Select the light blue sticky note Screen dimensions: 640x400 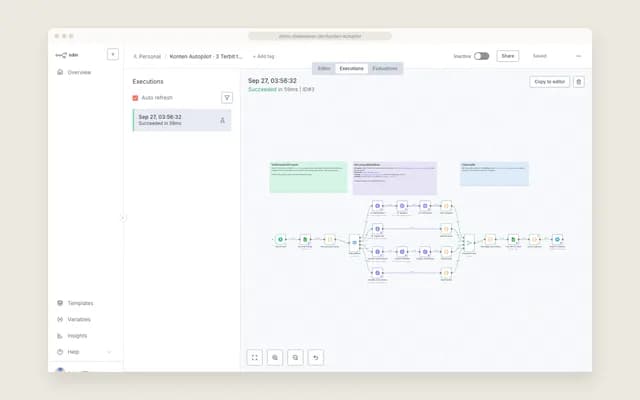click(x=494, y=174)
